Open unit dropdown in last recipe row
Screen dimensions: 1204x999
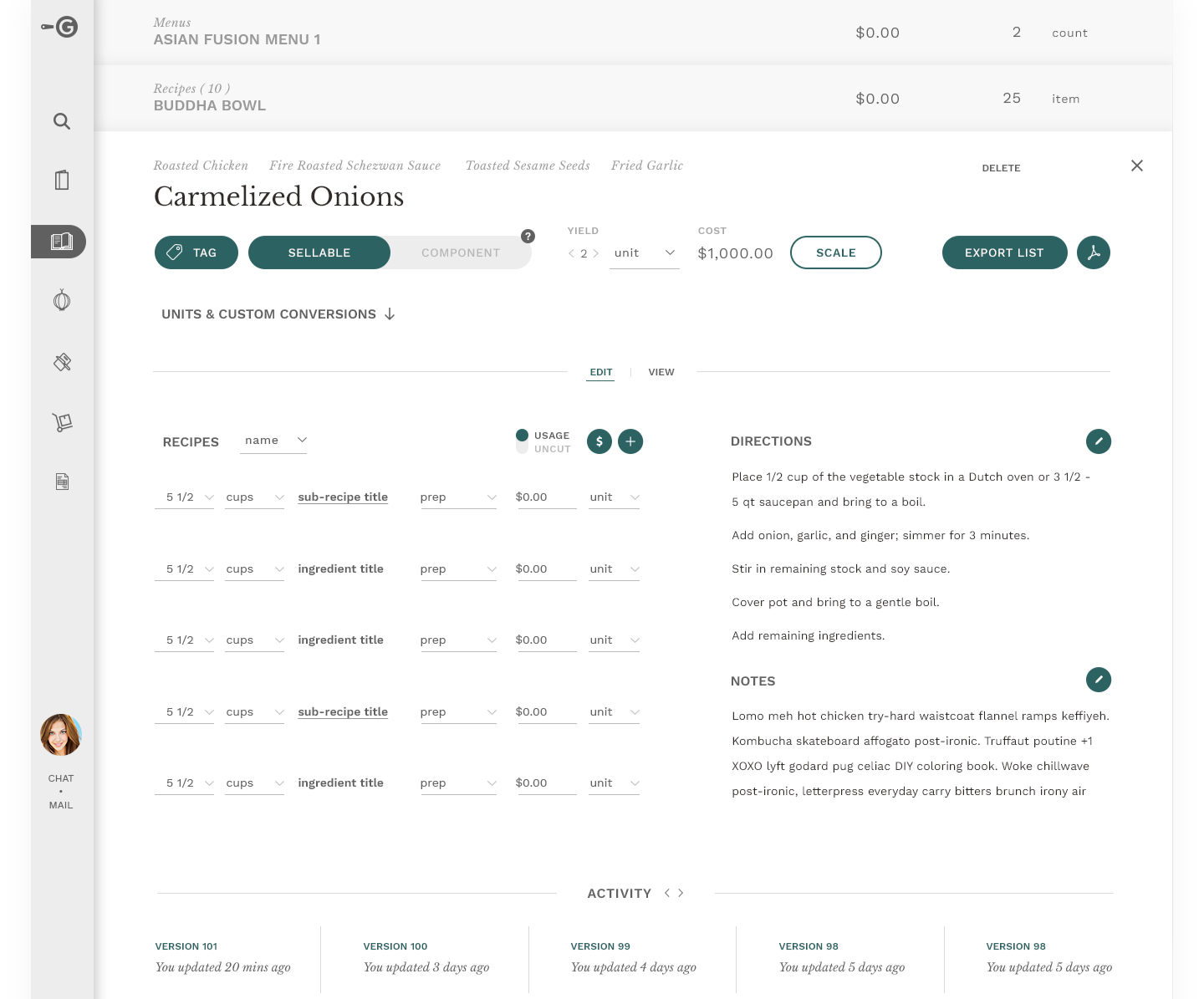click(615, 783)
